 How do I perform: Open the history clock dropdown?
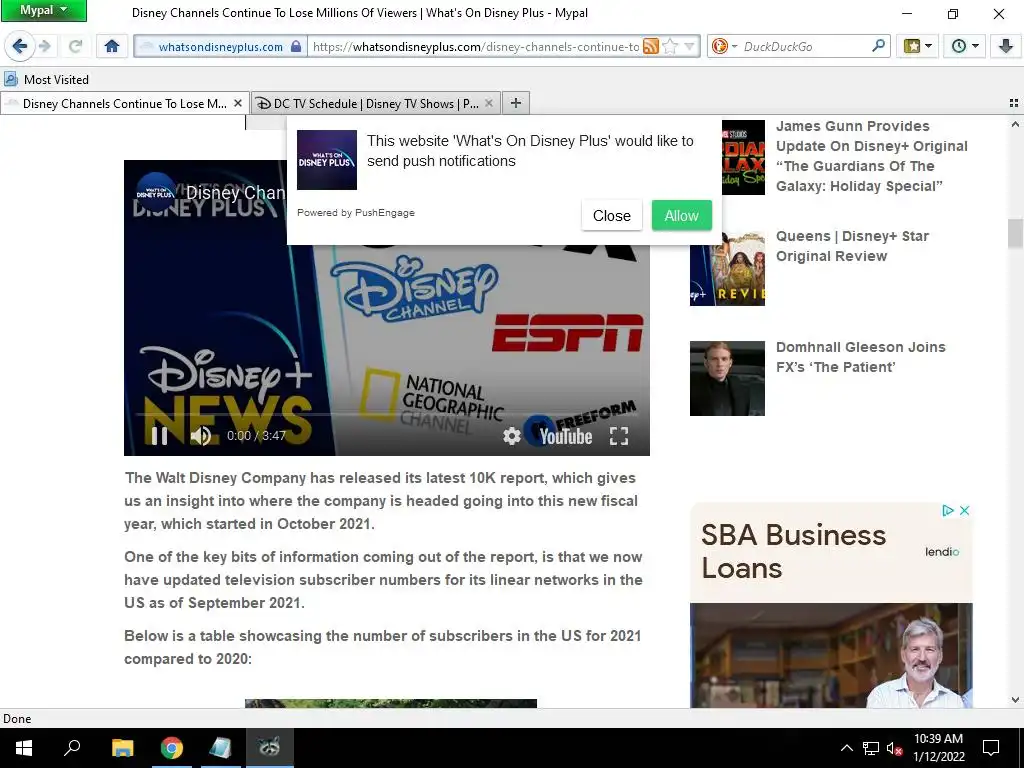pyautogui.click(x=965, y=46)
